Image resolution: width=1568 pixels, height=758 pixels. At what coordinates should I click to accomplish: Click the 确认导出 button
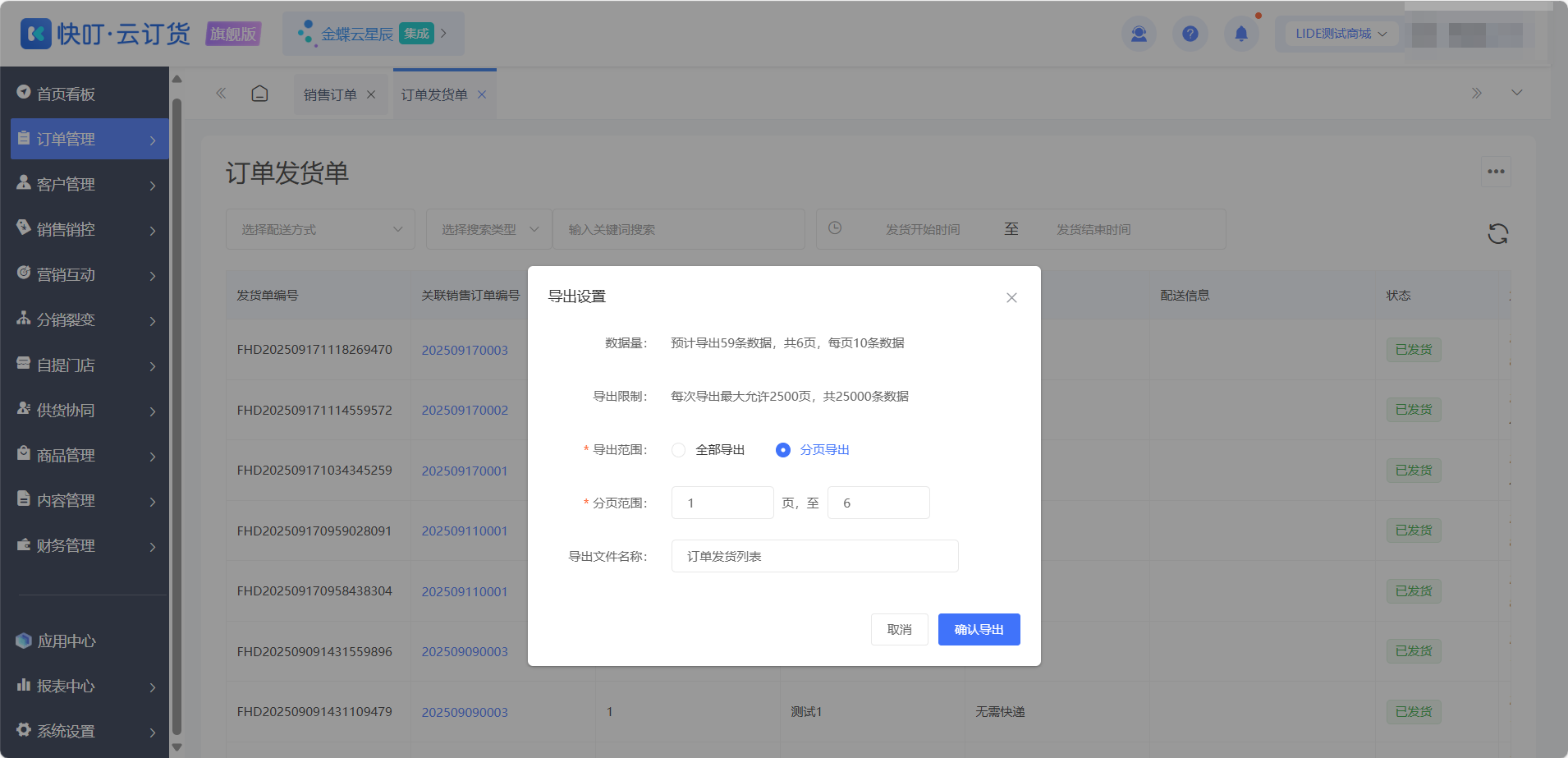pyautogui.click(x=979, y=629)
